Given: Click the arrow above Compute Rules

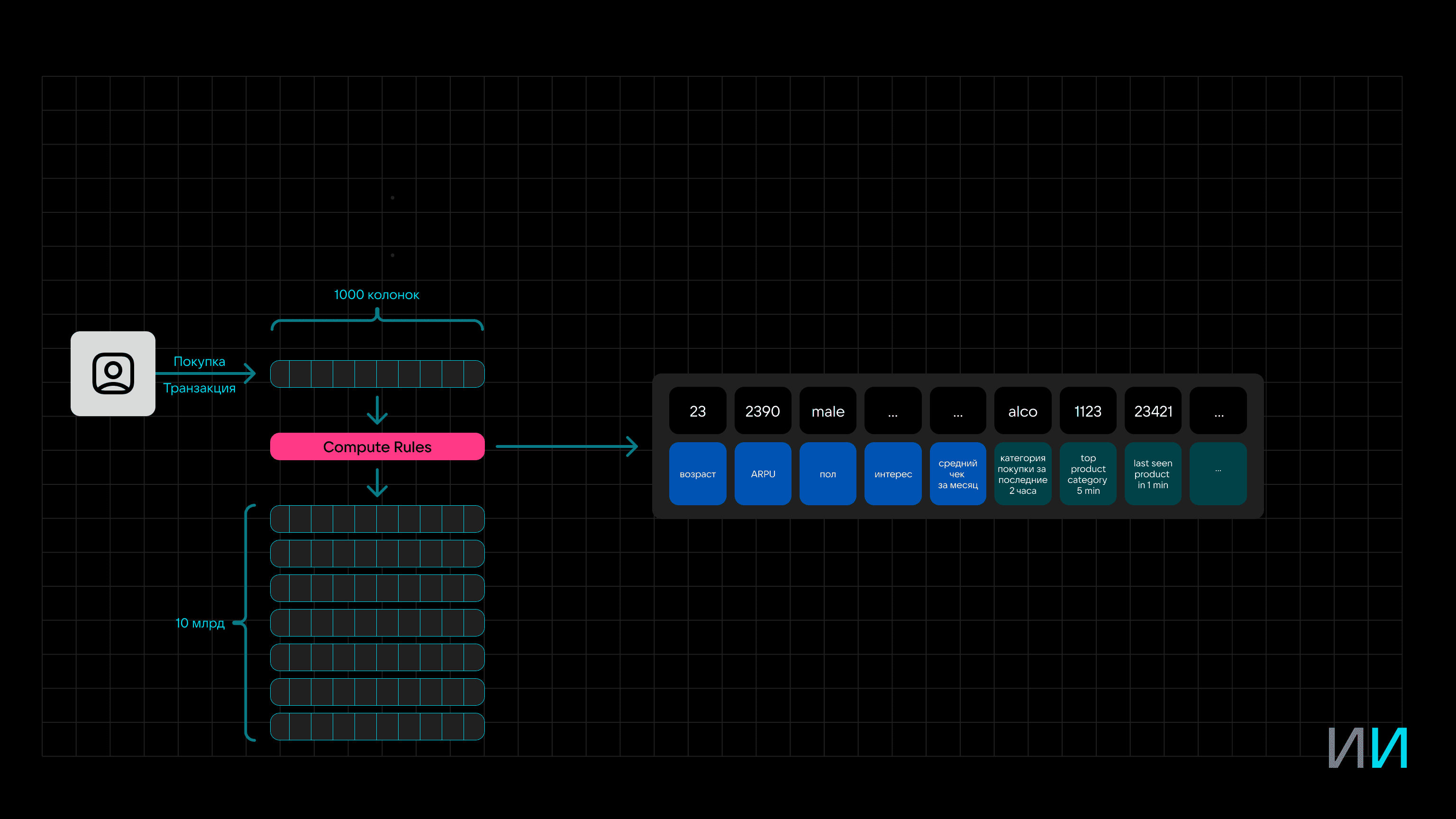Looking at the screenshot, I should 377,411.
